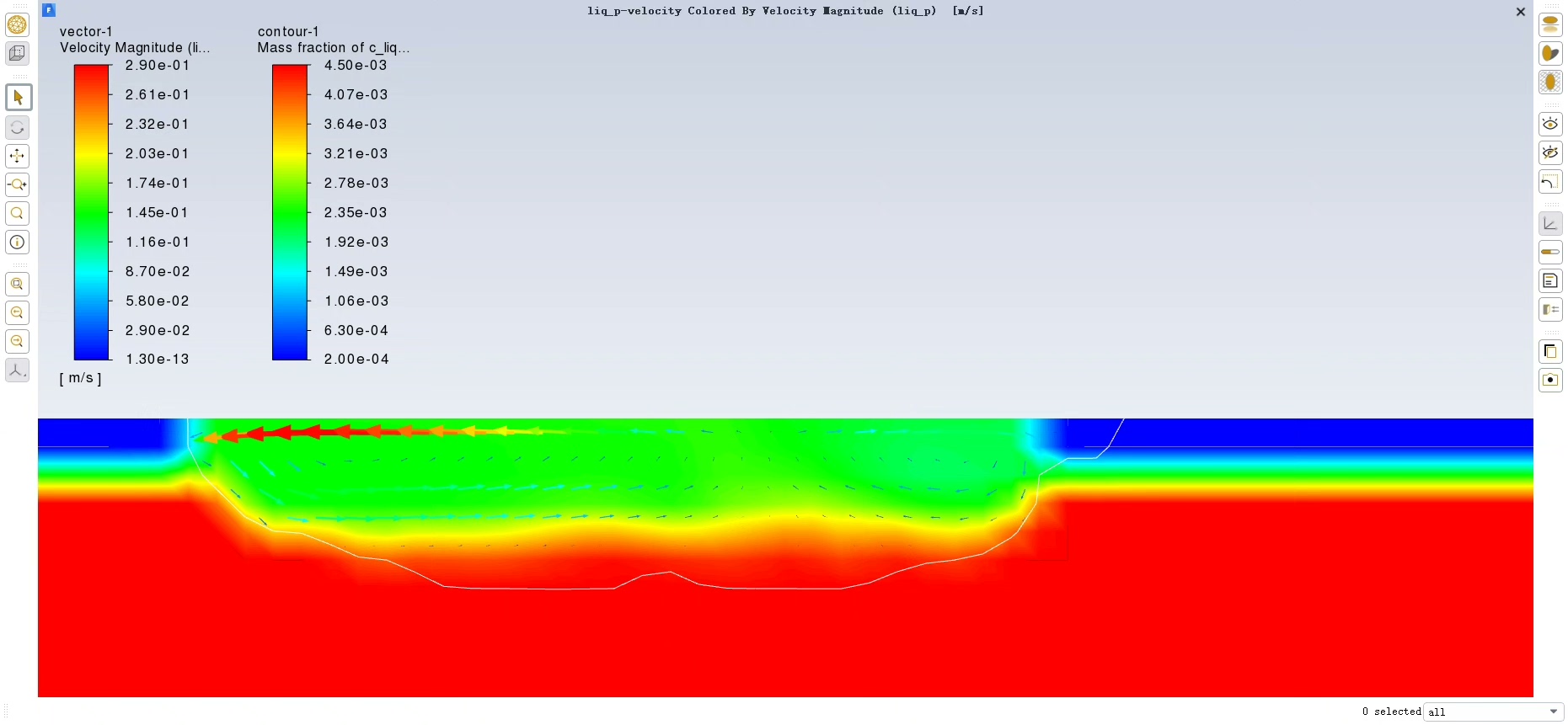Screen dimensions: 1568x725
Task: Click the '2.00e-04' minimum mass fraction value
Action: (x=356, y=359)
